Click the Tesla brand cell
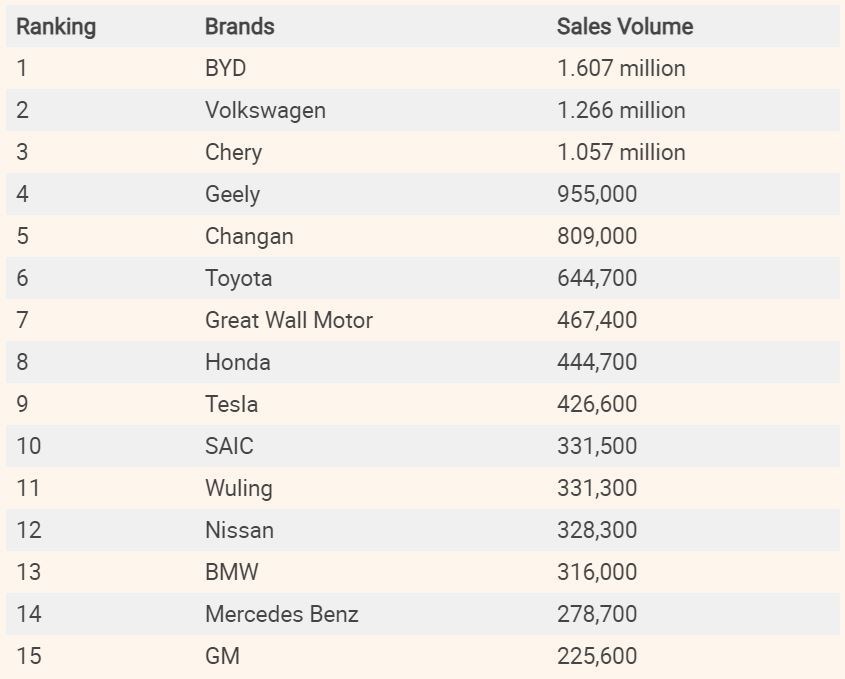Screen dimensions: 845x679 (231, 405)
